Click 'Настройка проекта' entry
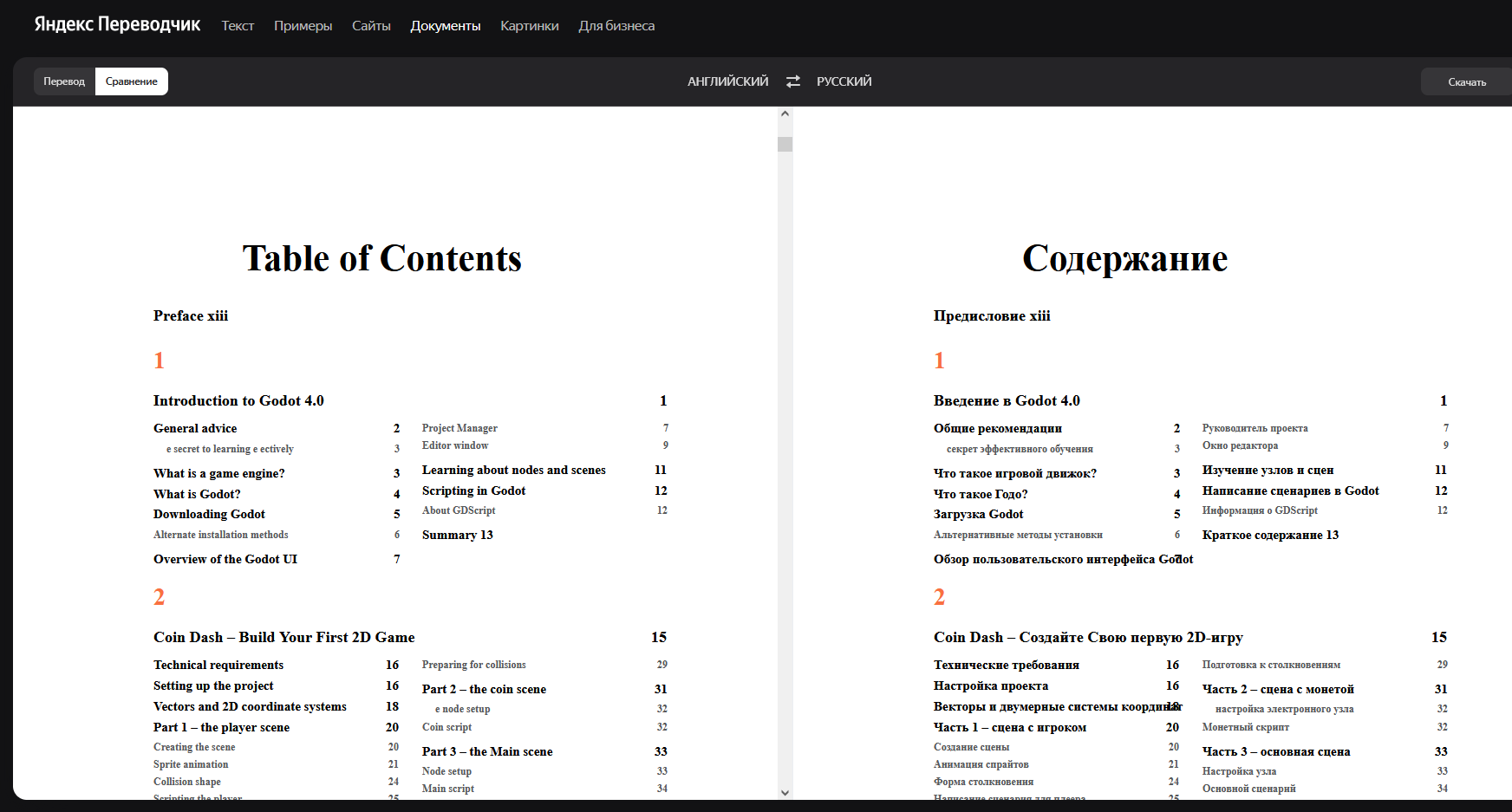The height and width of the screenshot is (812, 1512). [x=991, y=685]
